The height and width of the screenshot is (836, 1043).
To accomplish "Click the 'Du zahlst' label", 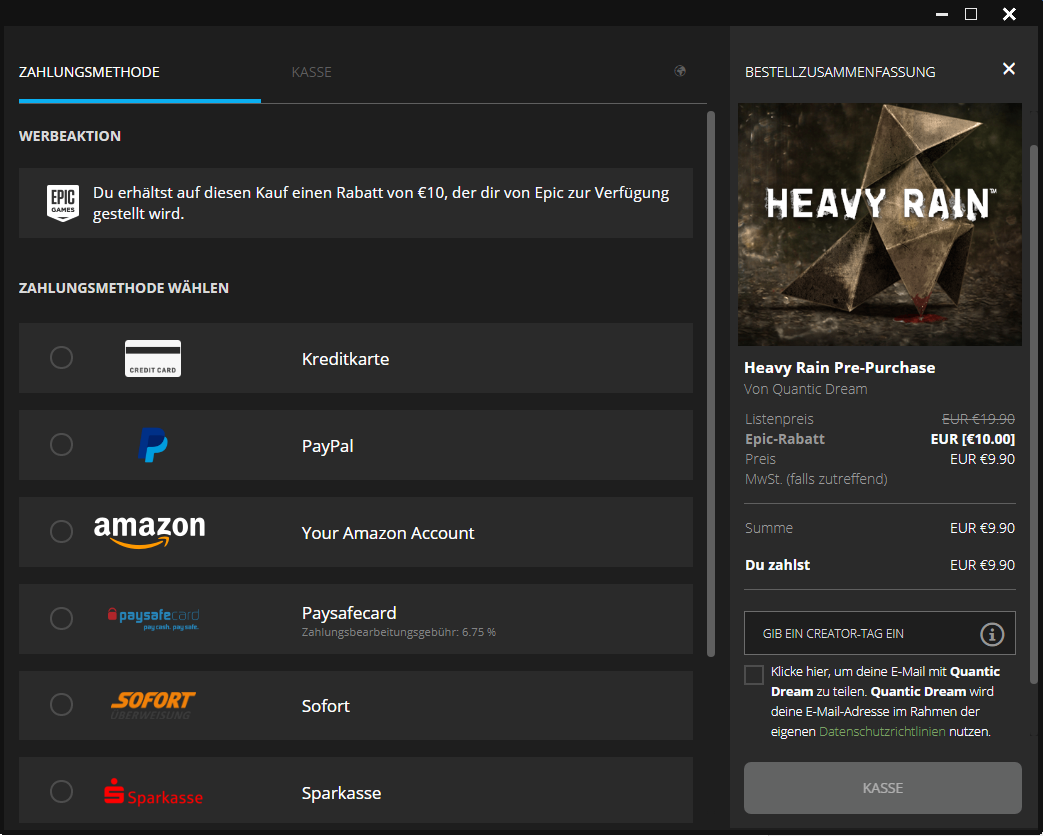I will tap(778, 565).
